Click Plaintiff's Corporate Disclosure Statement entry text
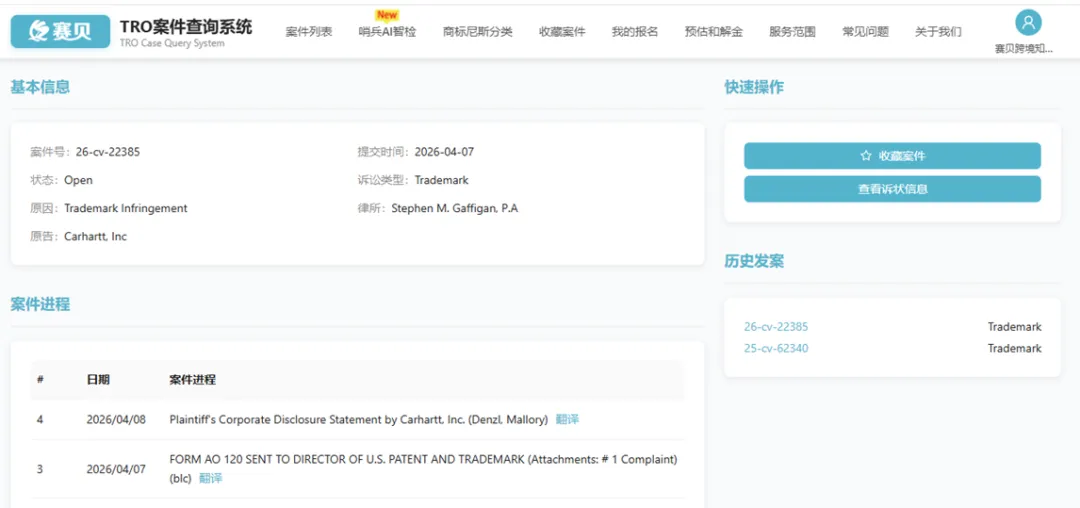The height and width of the screenshot is (508, 1080). point(358,419)
